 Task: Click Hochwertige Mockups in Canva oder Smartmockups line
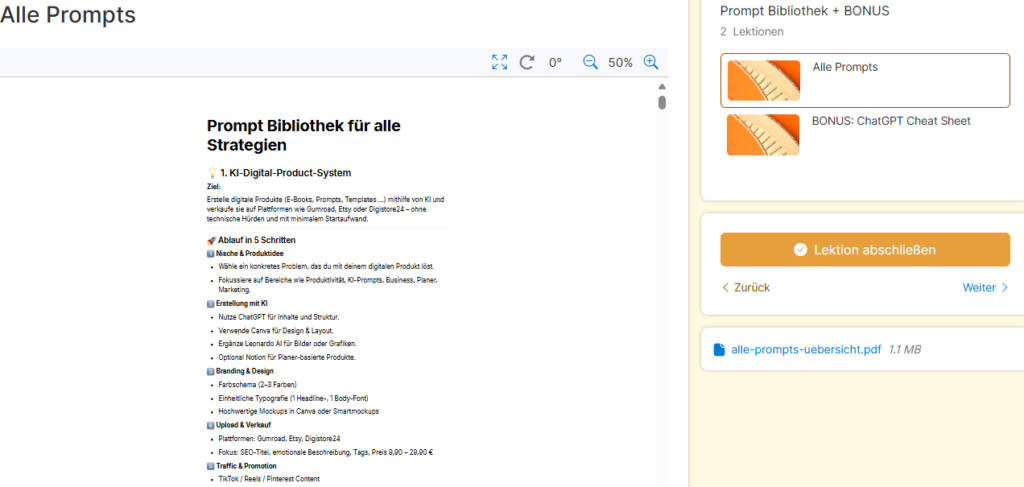coord(298,411)
